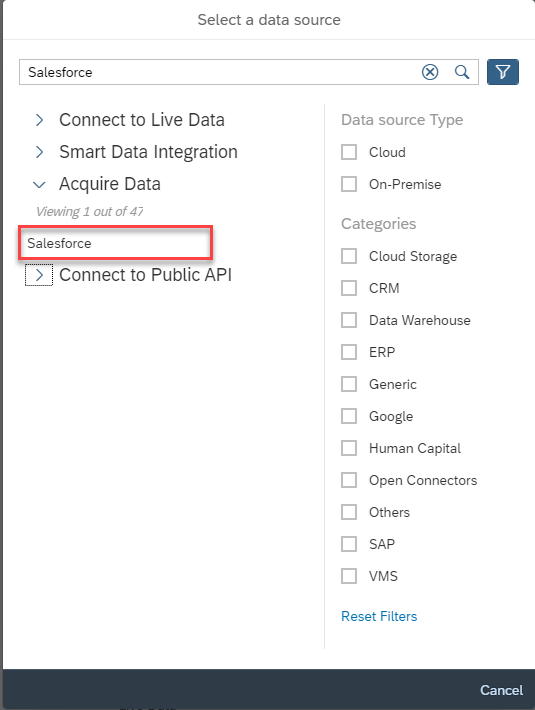Expand Connect to Live Data

click(x=39, y=120)
